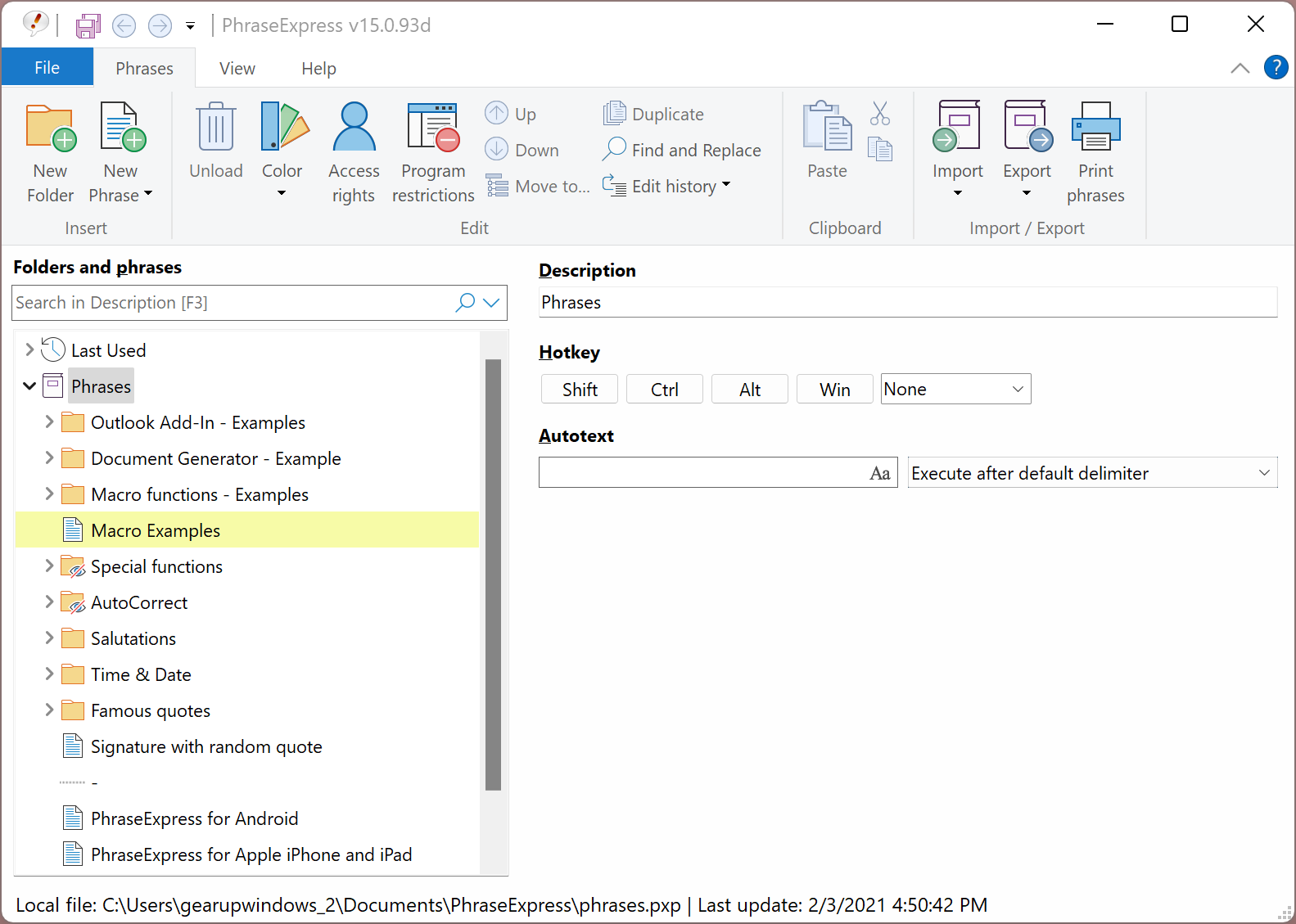Click the Paste clipboard icon

[827, 126]
